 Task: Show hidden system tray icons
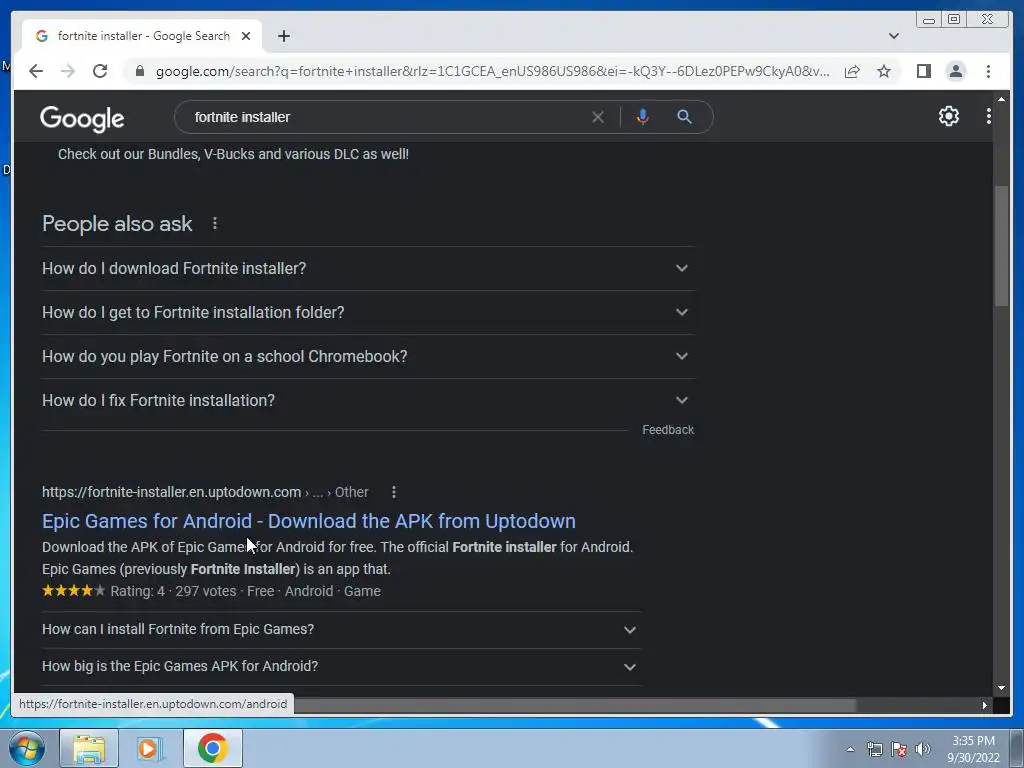[x=850, y=749]
